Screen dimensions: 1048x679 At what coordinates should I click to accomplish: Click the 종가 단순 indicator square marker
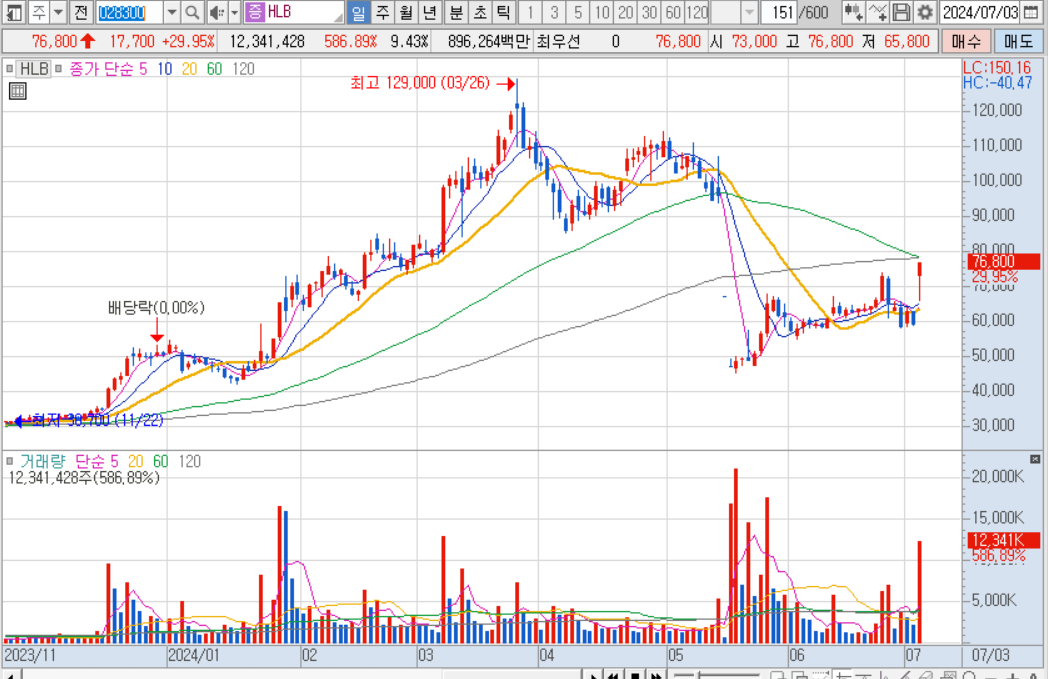tap(59, 68)
